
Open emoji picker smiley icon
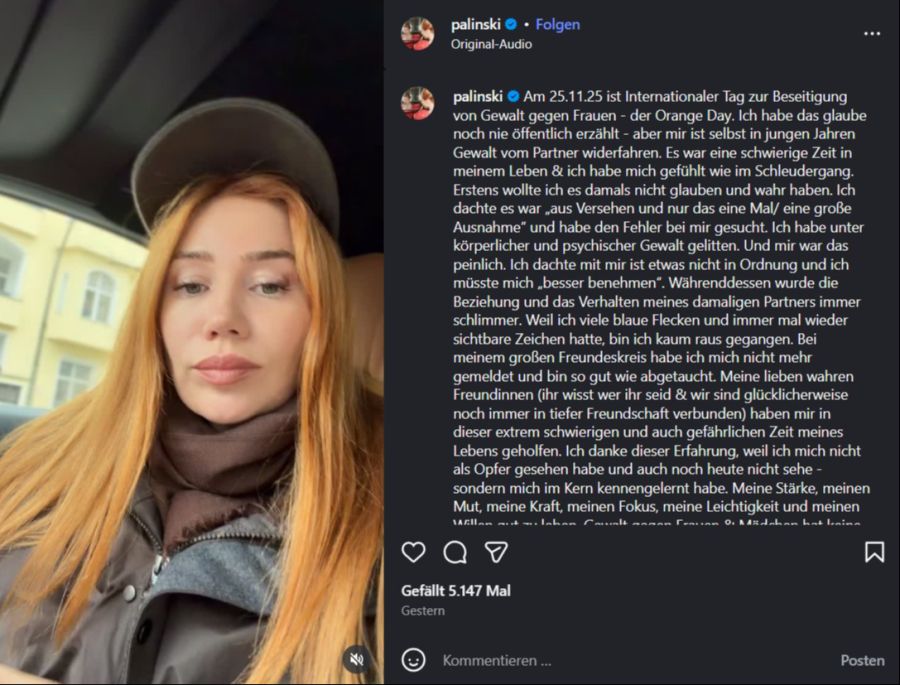coord(413,660)
